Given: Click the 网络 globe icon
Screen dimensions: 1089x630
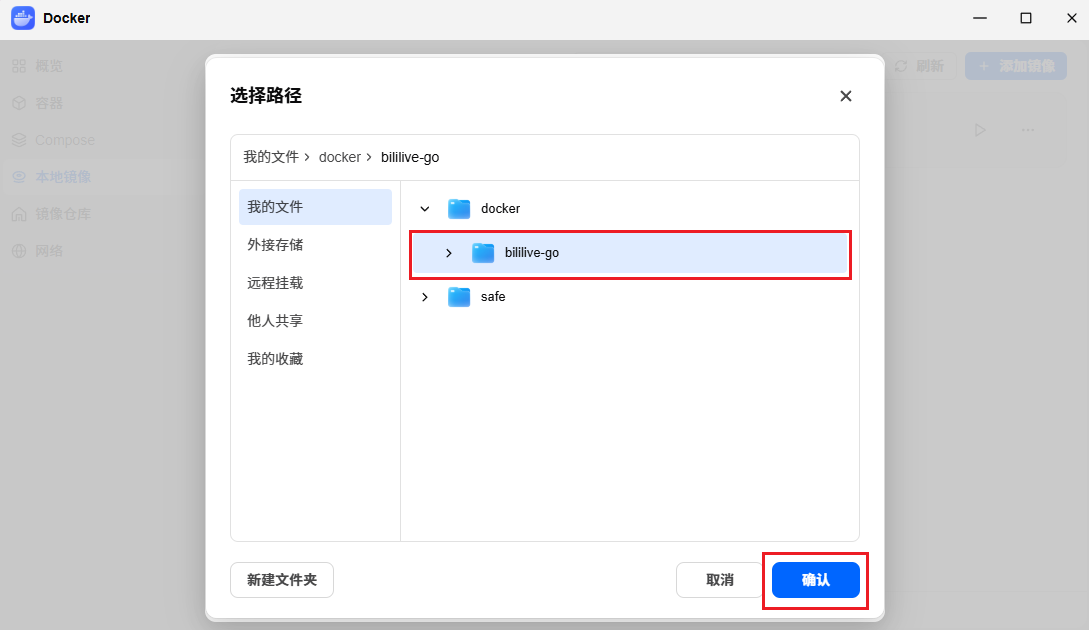Looking at the screenshot, I should tap(19, 251).
